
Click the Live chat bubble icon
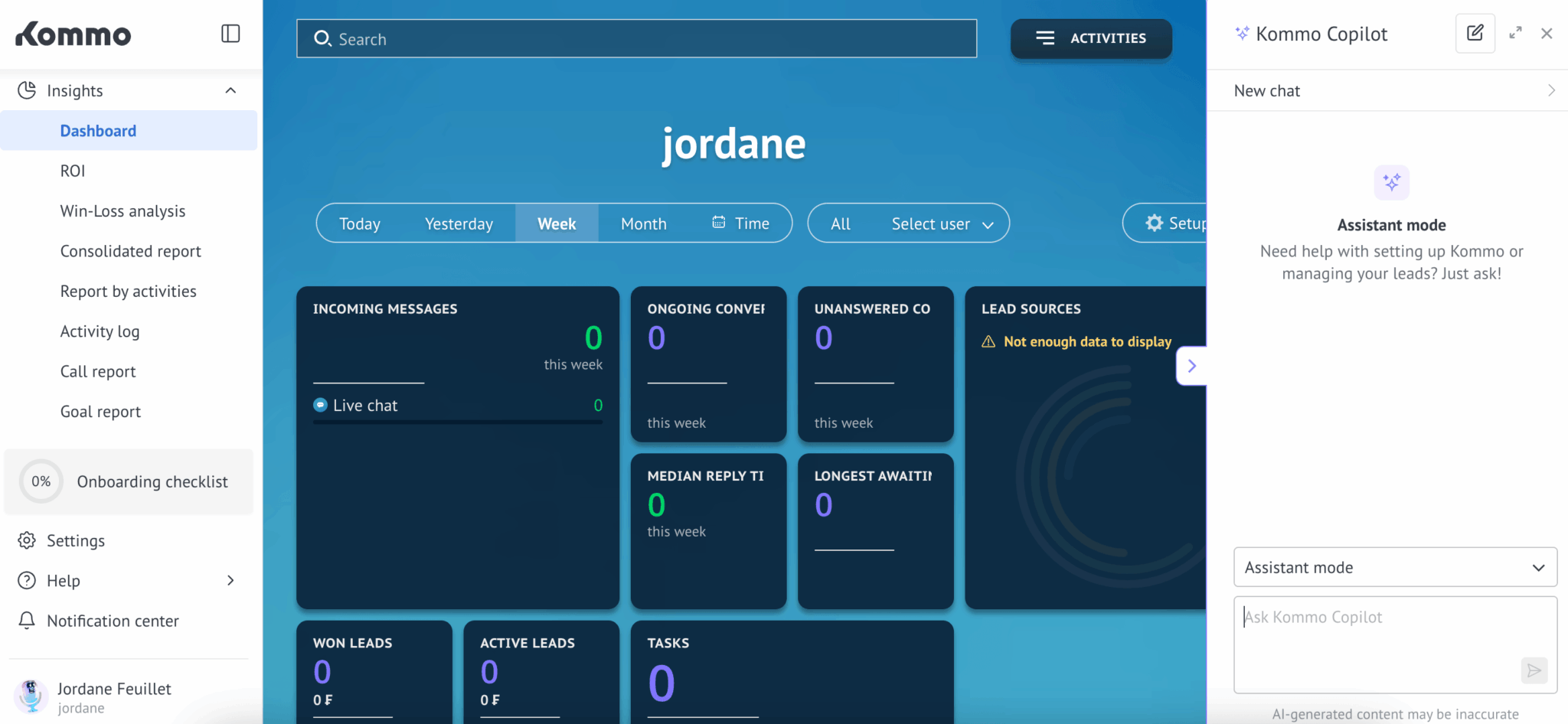pyautogui.click(x=320, y=405)
